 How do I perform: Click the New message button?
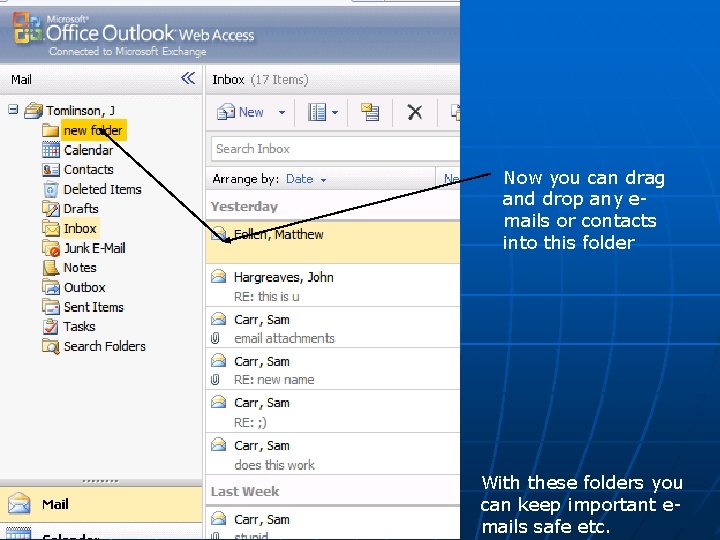240,112
